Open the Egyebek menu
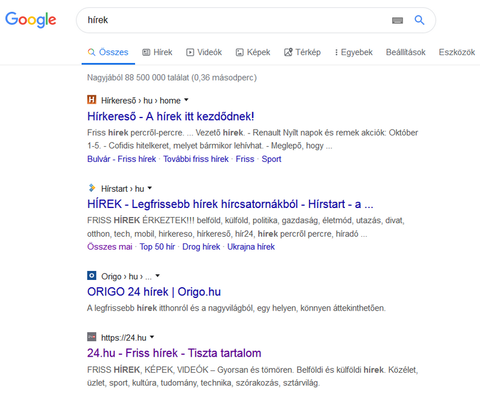 [x=354, y=52]
